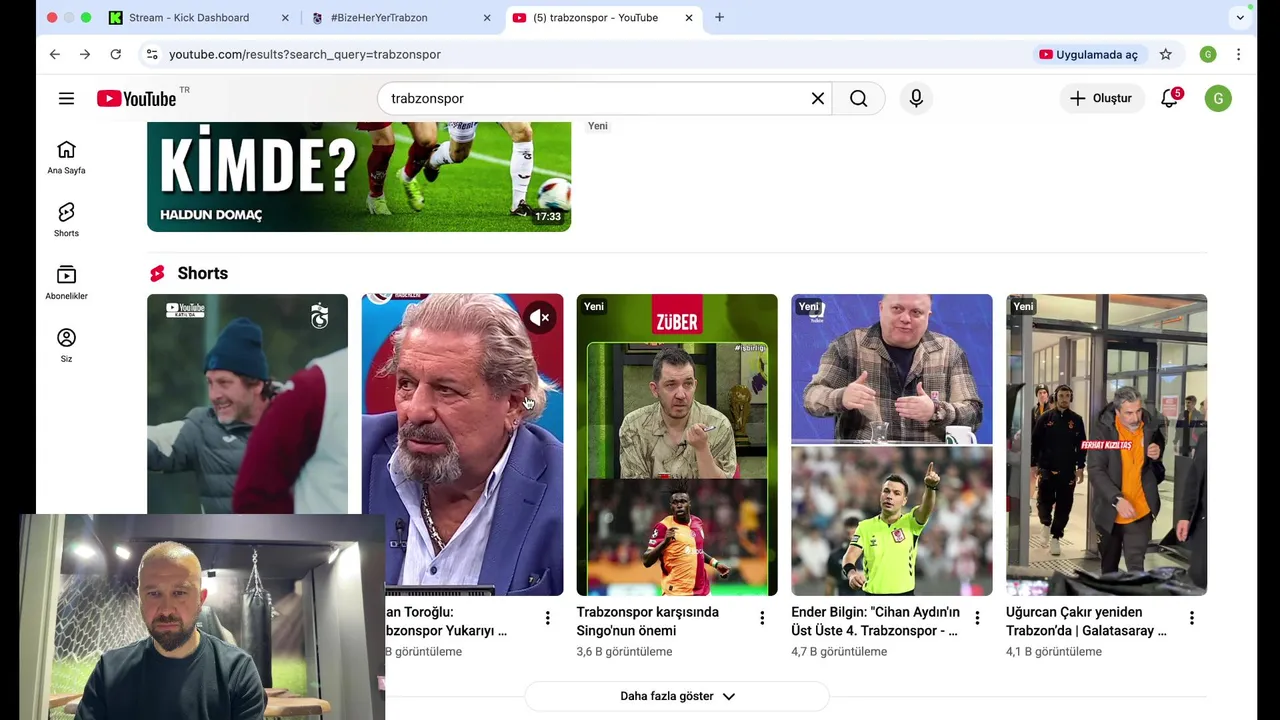Expand the tab search dropdown arrow

1240,17
